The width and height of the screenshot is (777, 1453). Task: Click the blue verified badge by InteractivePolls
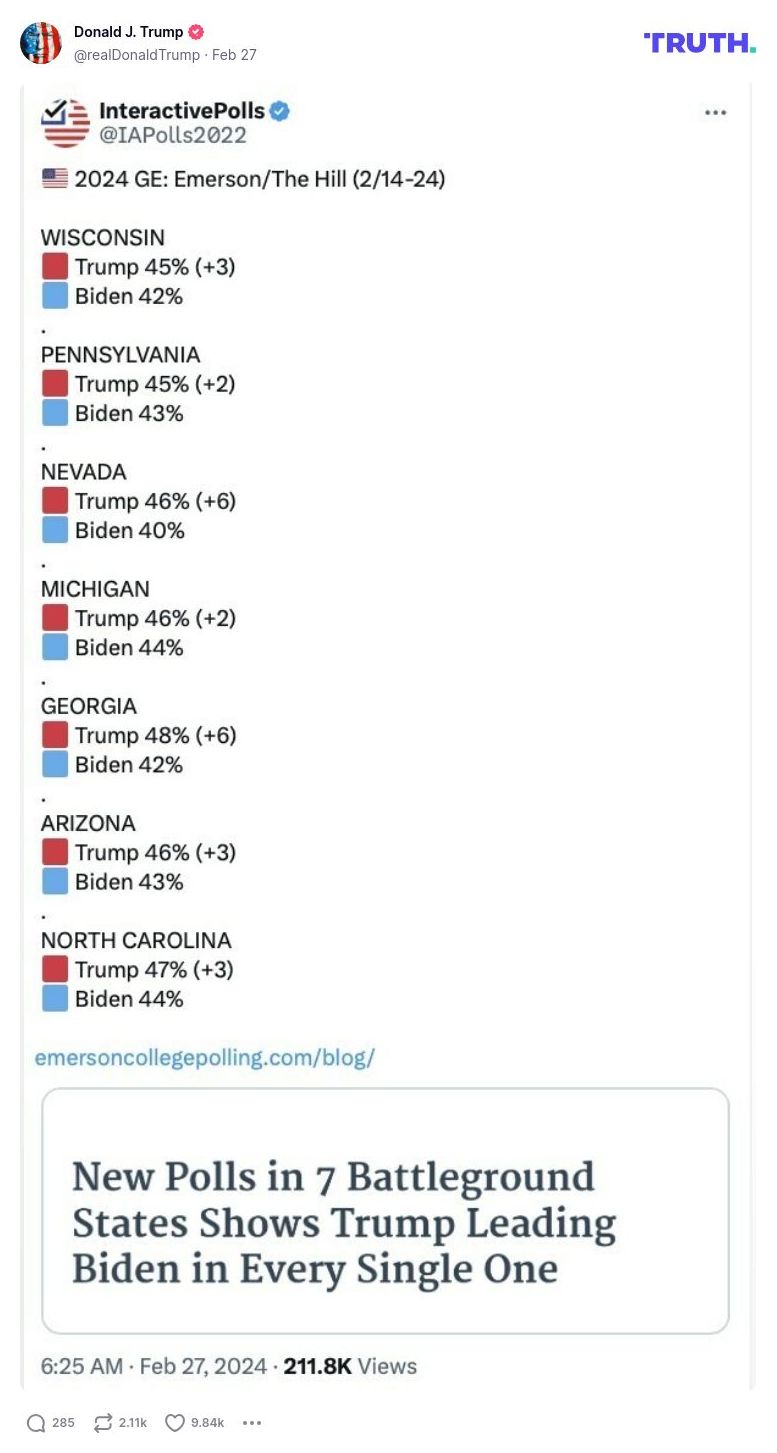280,111
